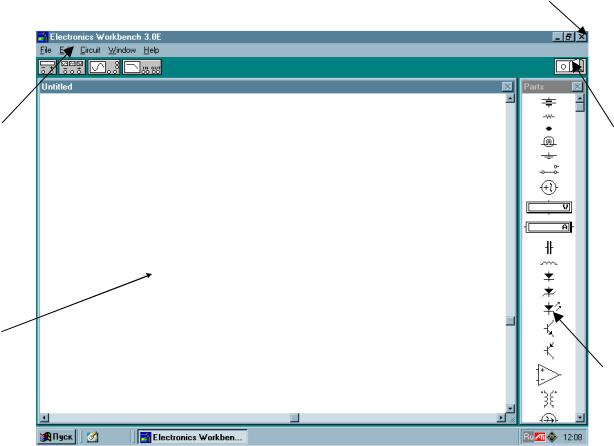The height and width of the screenshot is (446, 614).
Task: Click Untitled window horizontal scroll right arrow
Action: [501, 418]
